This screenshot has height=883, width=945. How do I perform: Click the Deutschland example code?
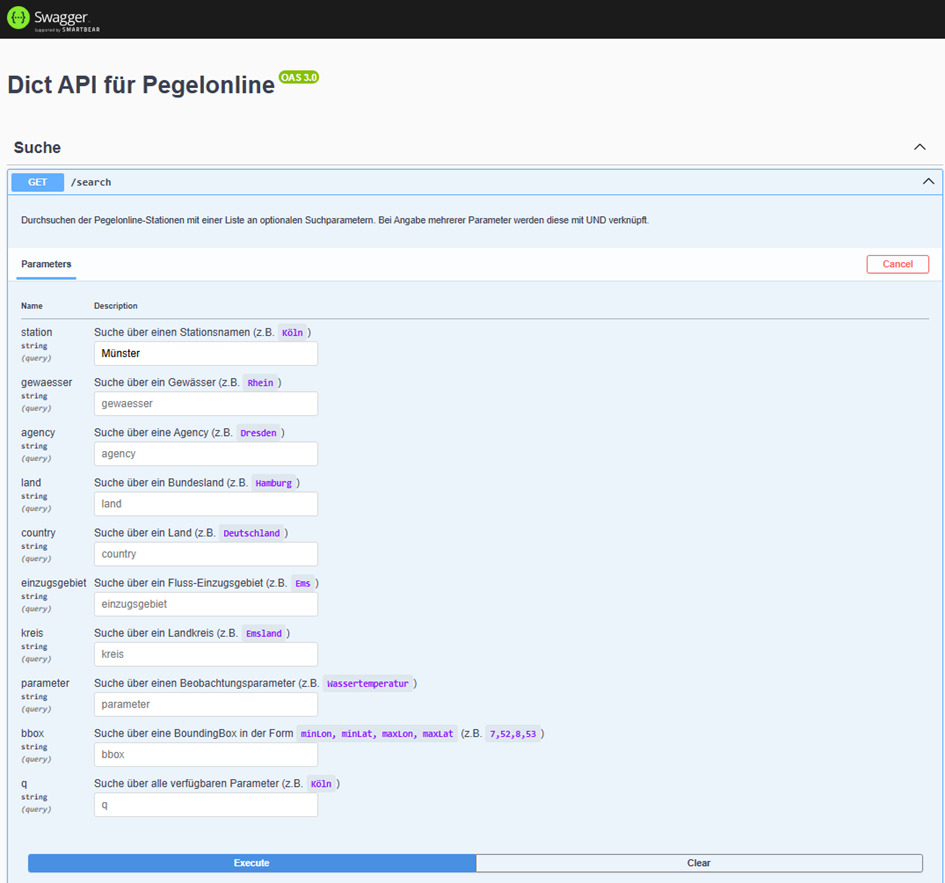coord(251,533)
